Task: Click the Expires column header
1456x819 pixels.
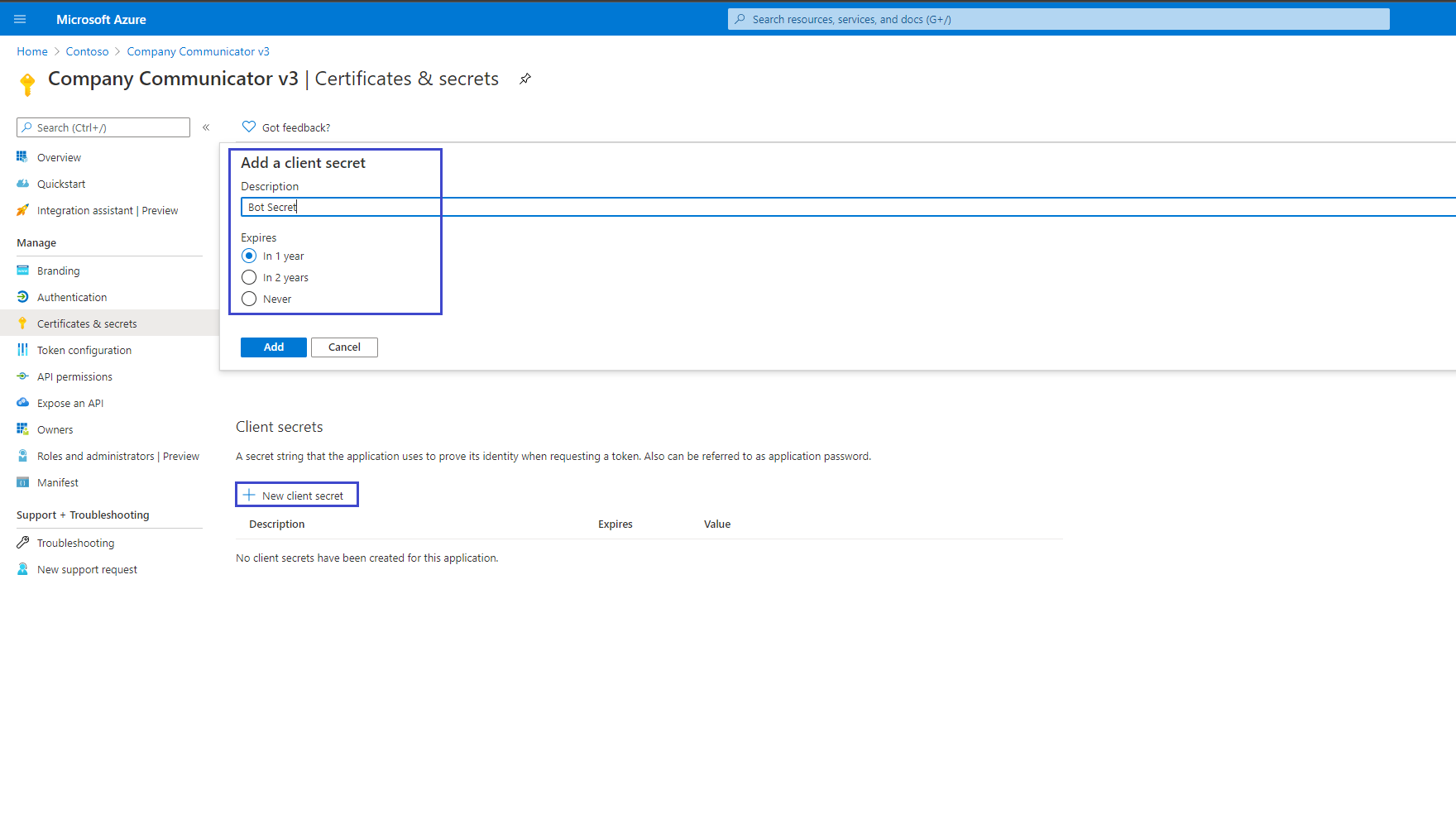Action: click(x=615, y=524)
